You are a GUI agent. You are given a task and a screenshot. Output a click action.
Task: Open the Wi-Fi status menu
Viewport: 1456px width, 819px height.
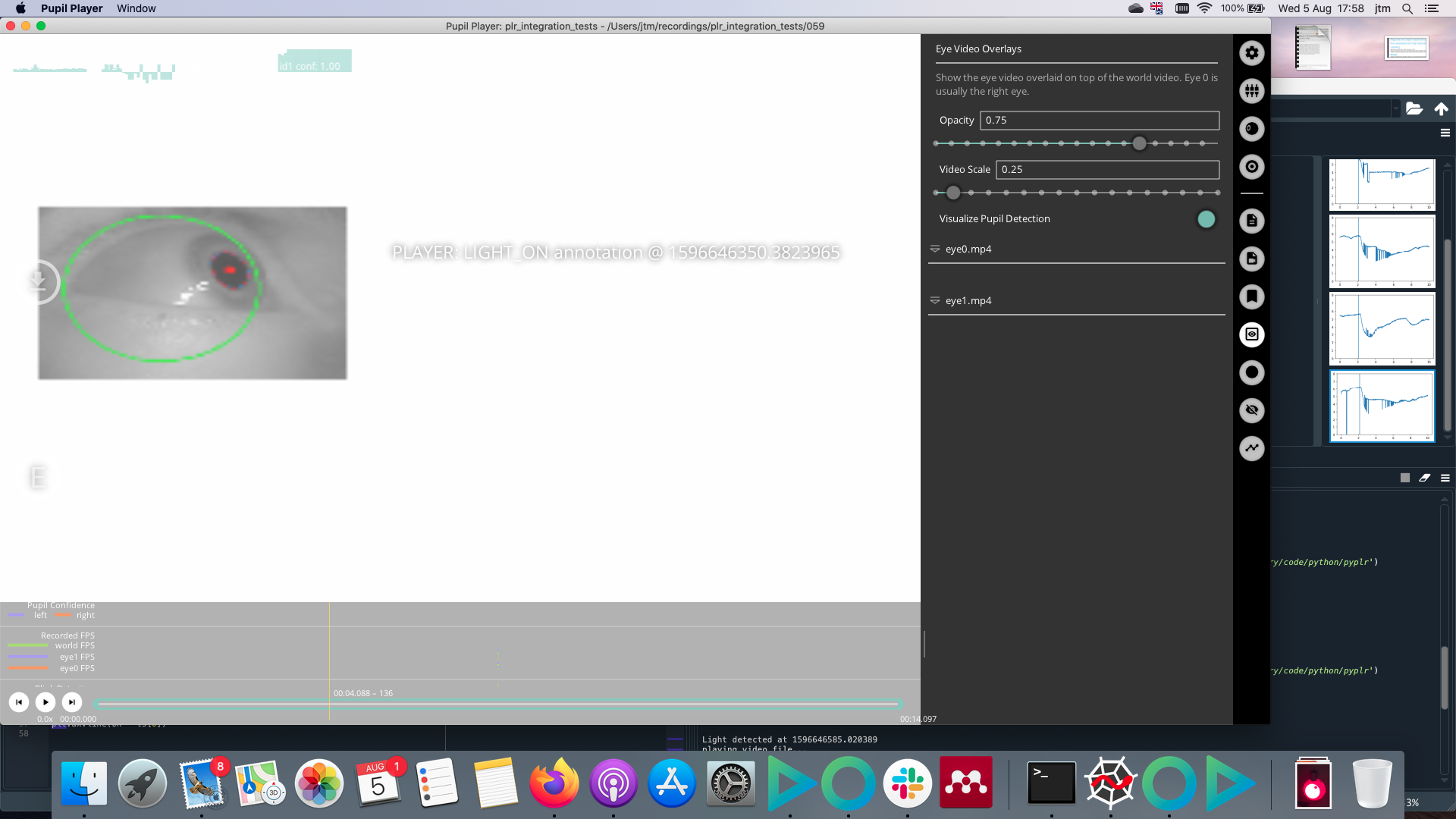click(x=1204, y=8)
